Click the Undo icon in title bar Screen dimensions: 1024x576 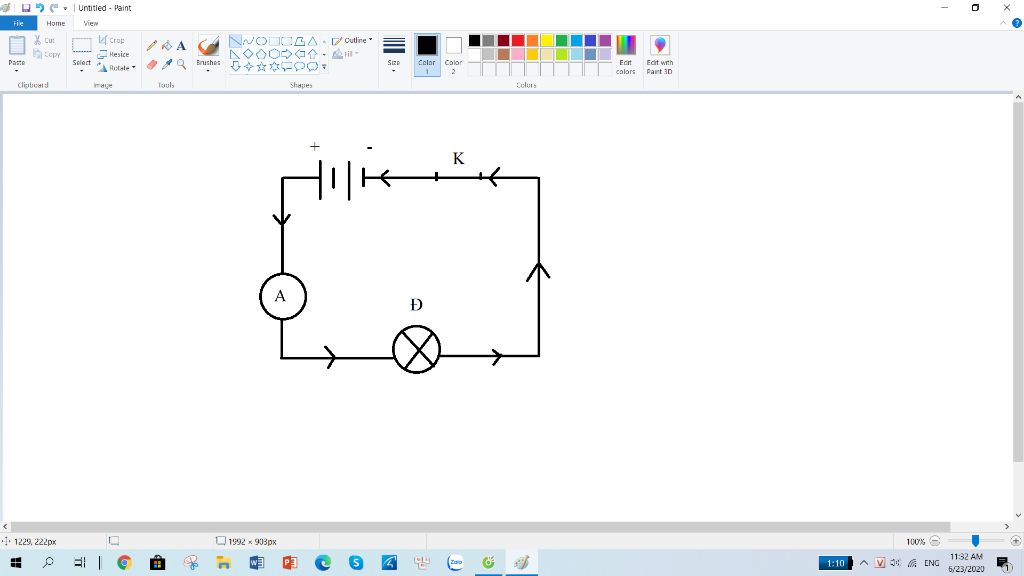[x=40, y=8]
